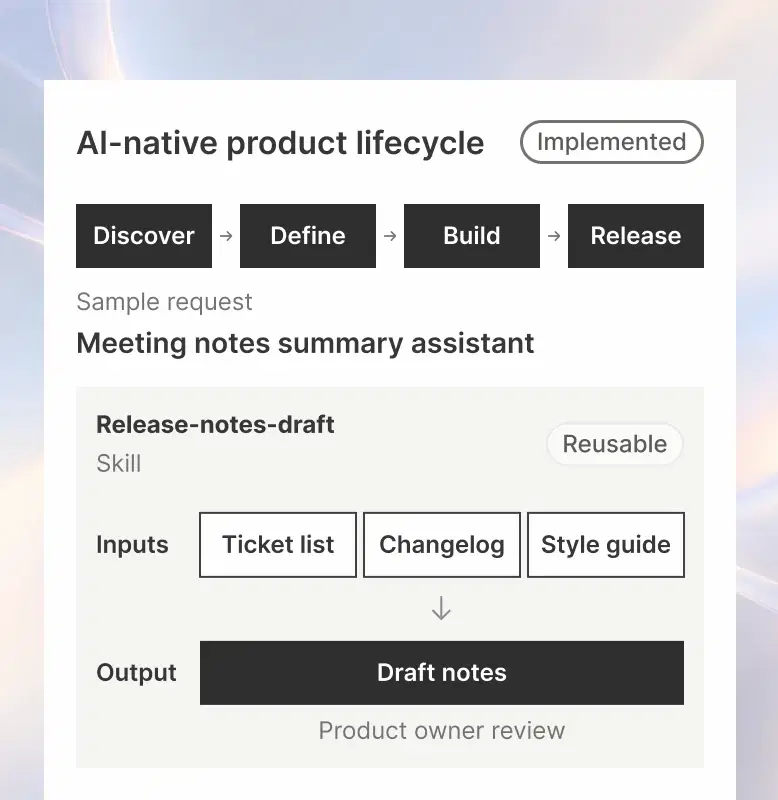Screen dimensions: 778x800
Task: Choose the Style guide input
Action: pyautogui.click(x=606, y=544)
